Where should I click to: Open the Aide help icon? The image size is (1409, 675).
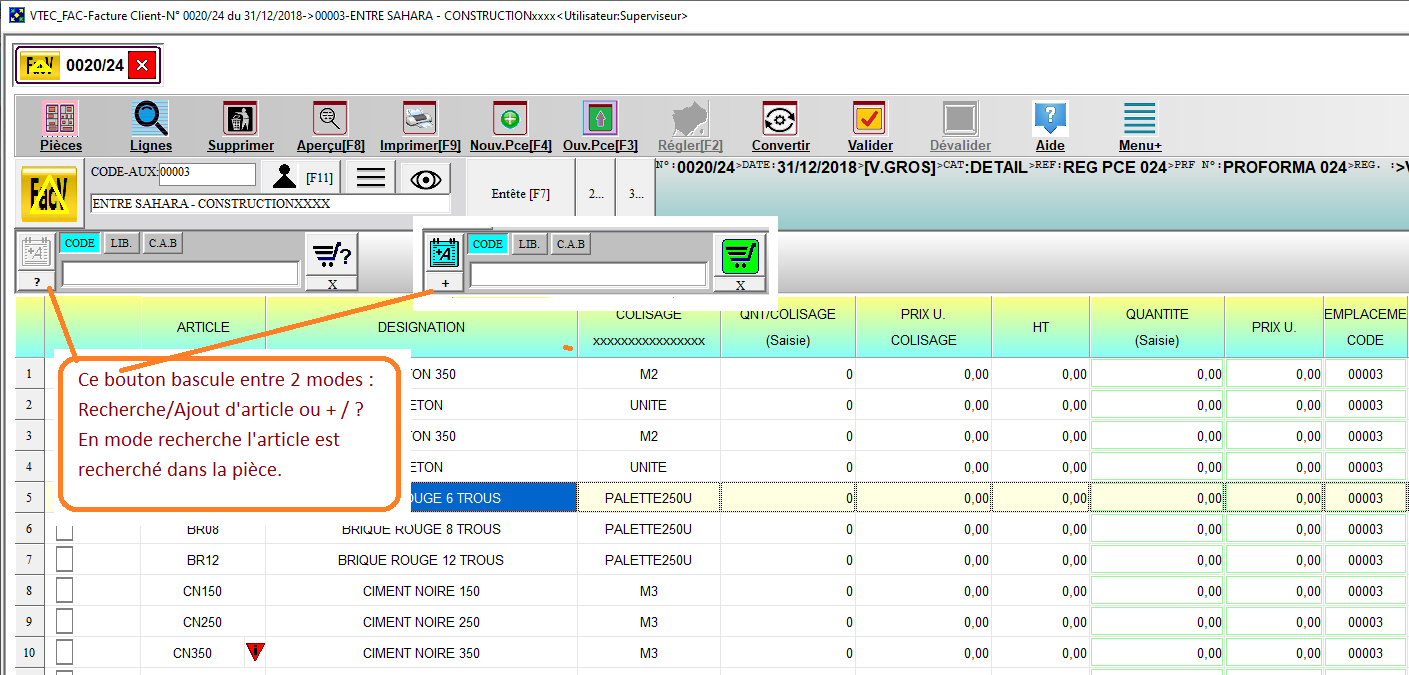coord(1050,119)
